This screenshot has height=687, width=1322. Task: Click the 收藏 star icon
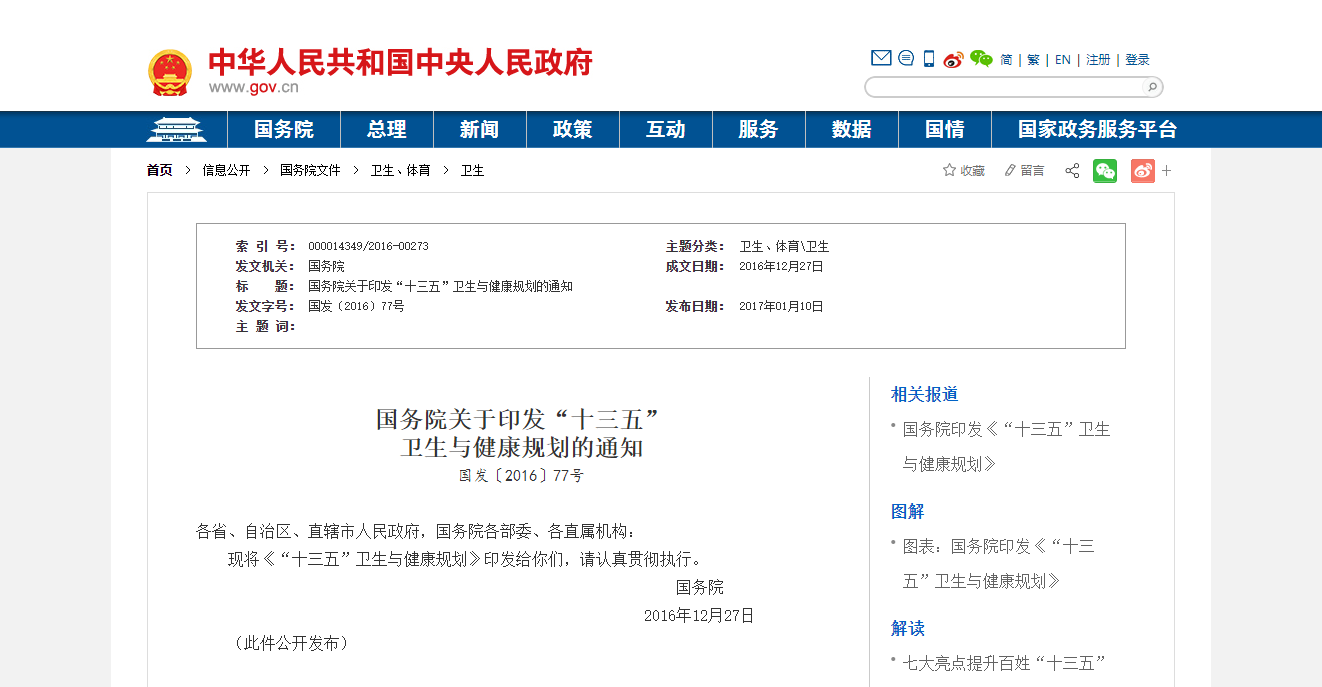tap(949, 171)
